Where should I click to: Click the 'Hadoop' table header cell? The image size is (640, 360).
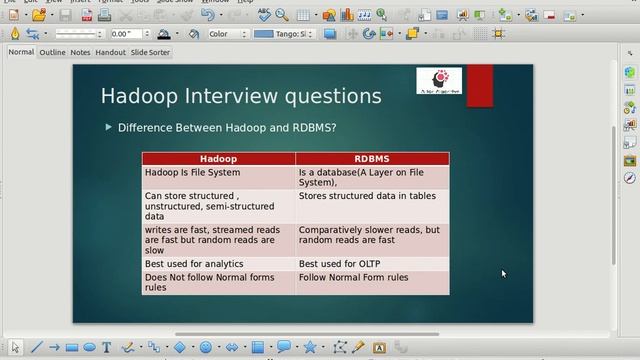click(218, 159)
